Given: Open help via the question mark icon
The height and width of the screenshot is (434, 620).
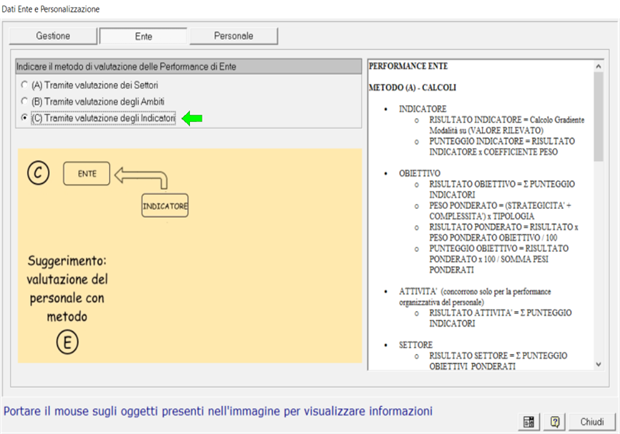Looking at the screenshot, I should (554, 422).
